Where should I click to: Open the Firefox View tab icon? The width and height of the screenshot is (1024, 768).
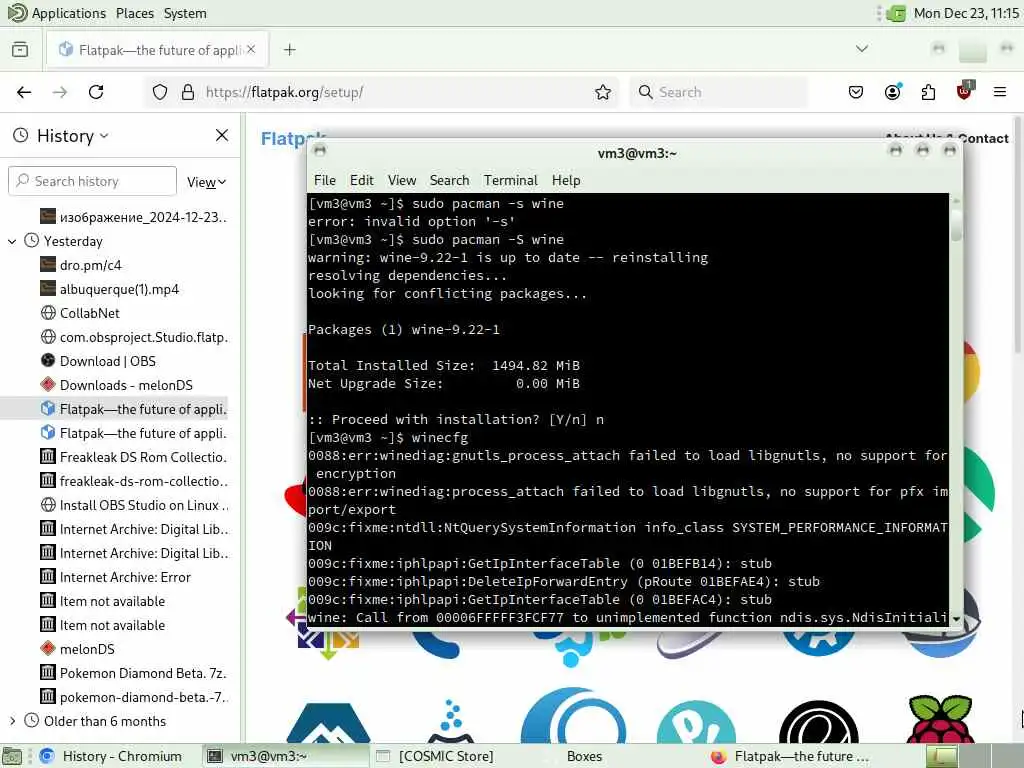coord(20,50)
